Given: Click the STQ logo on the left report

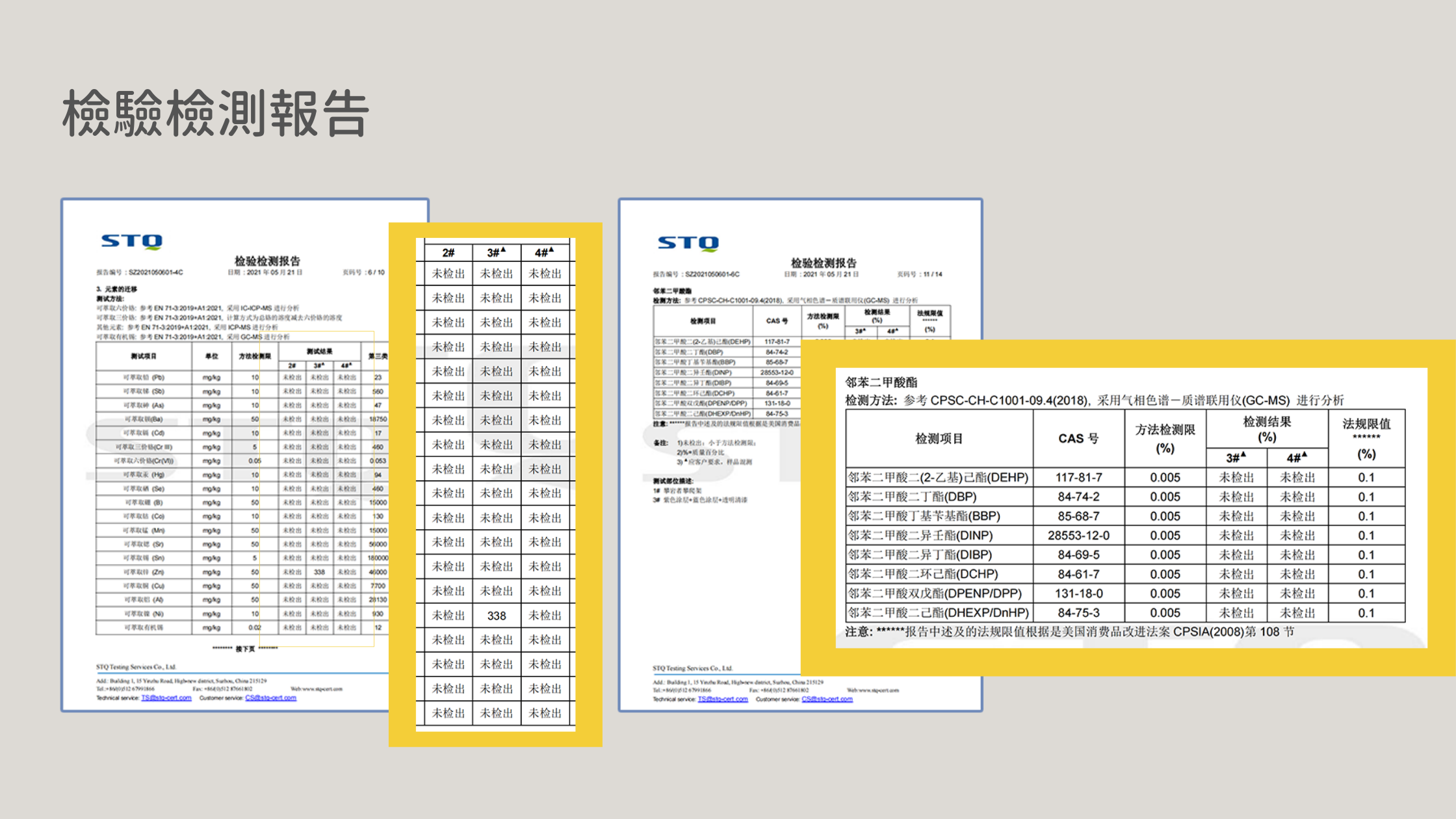Looking at the screenshot, I should 133,242.
